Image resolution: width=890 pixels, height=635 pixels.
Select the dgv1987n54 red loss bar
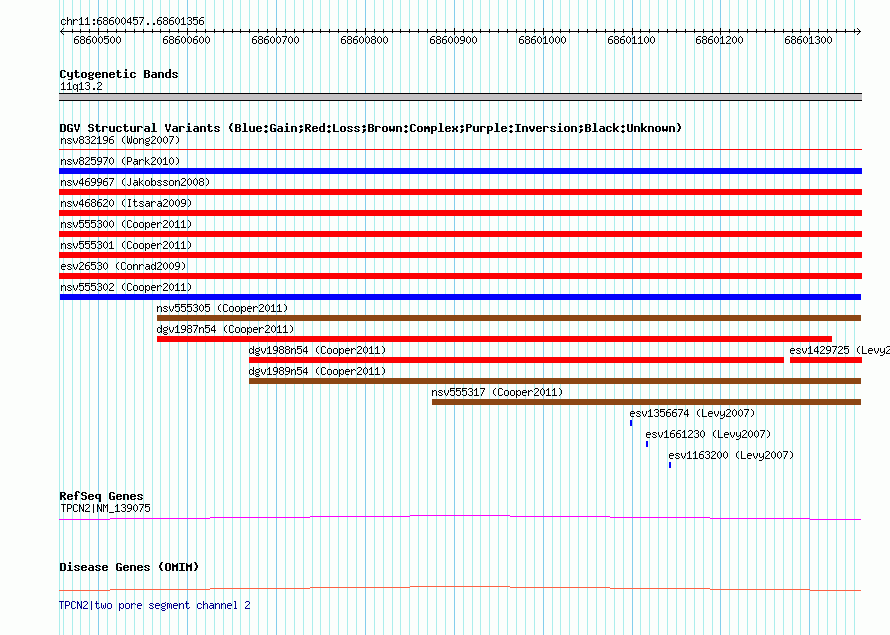coord(494,339)
